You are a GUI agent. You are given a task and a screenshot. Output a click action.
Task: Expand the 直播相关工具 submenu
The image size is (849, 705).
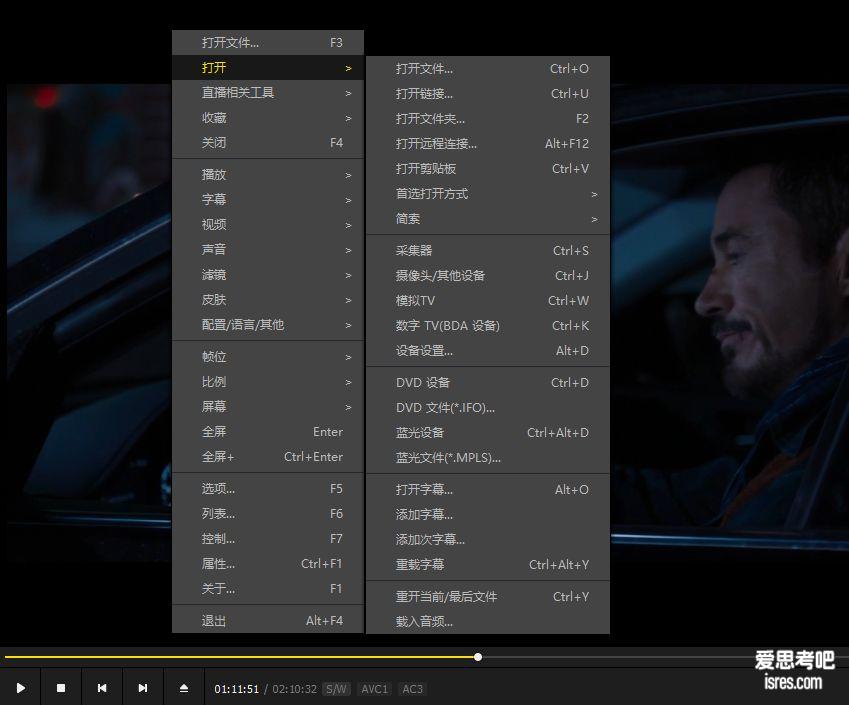click(268, 93)
